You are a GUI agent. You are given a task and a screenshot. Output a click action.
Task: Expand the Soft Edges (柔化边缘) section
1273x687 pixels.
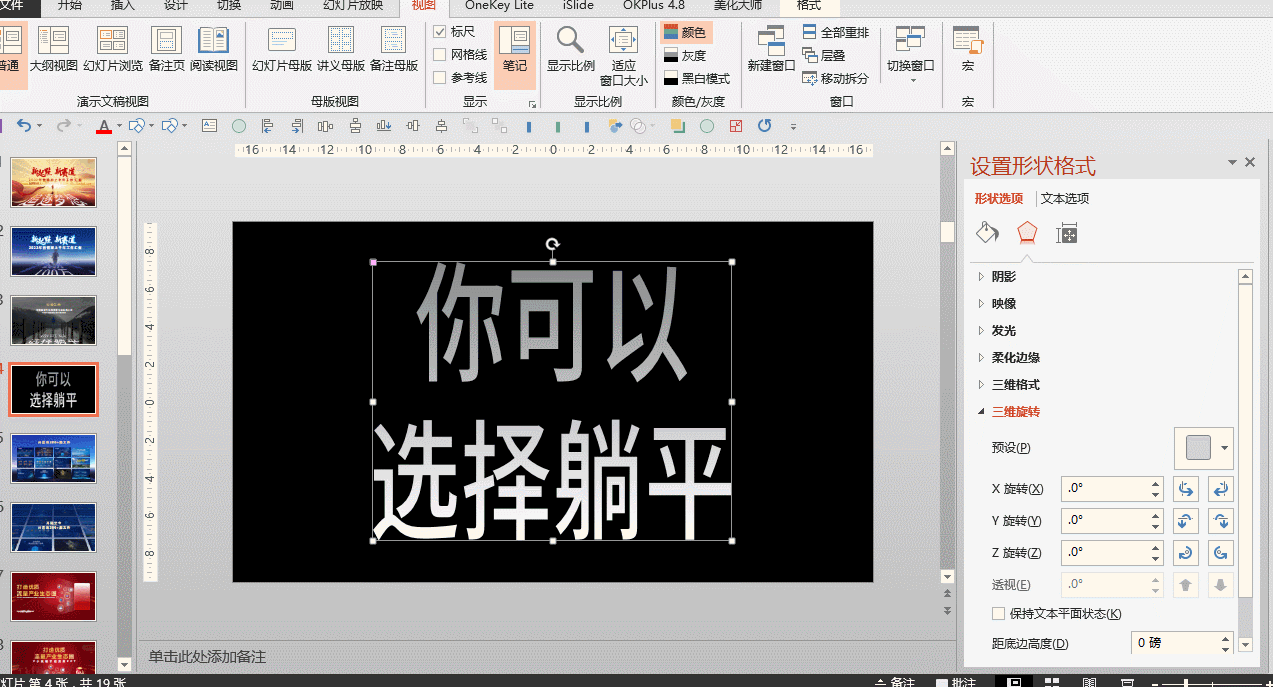point(1016,357)
